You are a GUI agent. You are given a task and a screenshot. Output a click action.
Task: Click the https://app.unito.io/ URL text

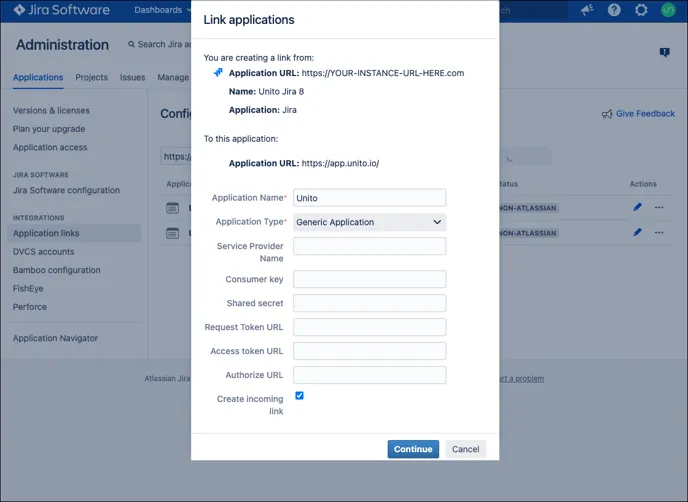coord(340,163)
